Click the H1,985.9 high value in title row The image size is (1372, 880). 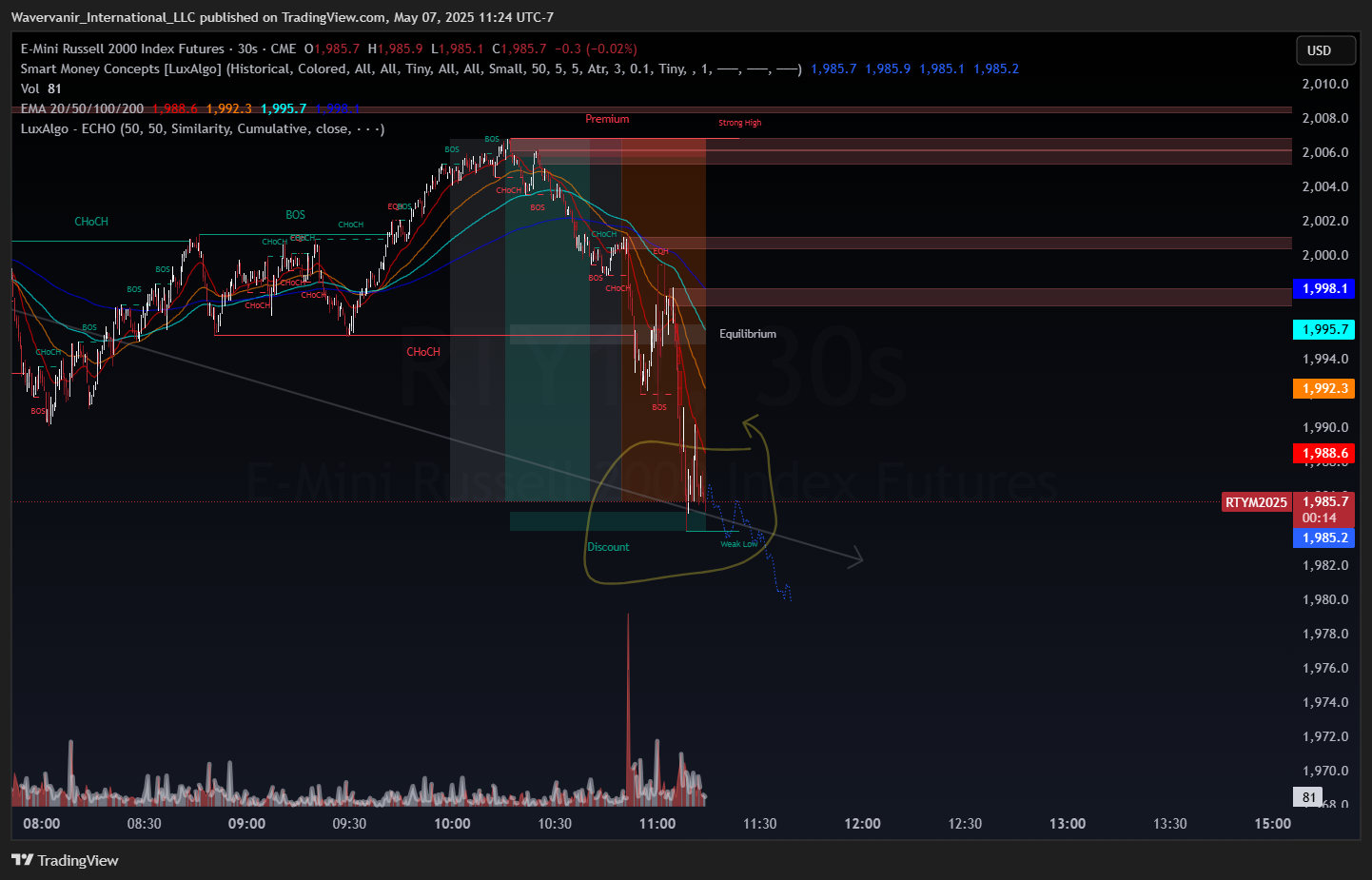click(x=396, y=49)
